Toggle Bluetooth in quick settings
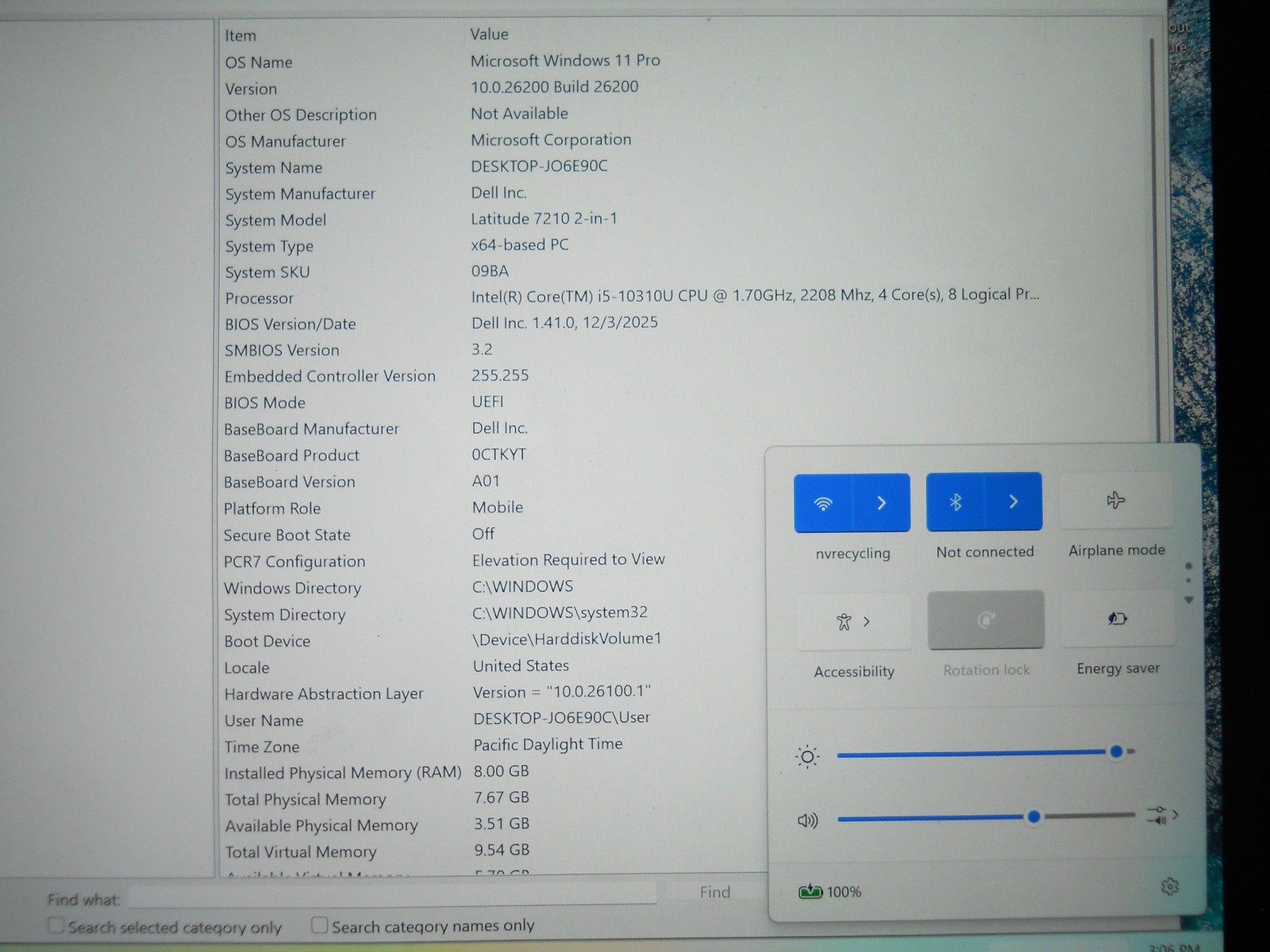1270x952 pixels. [956, 501]
